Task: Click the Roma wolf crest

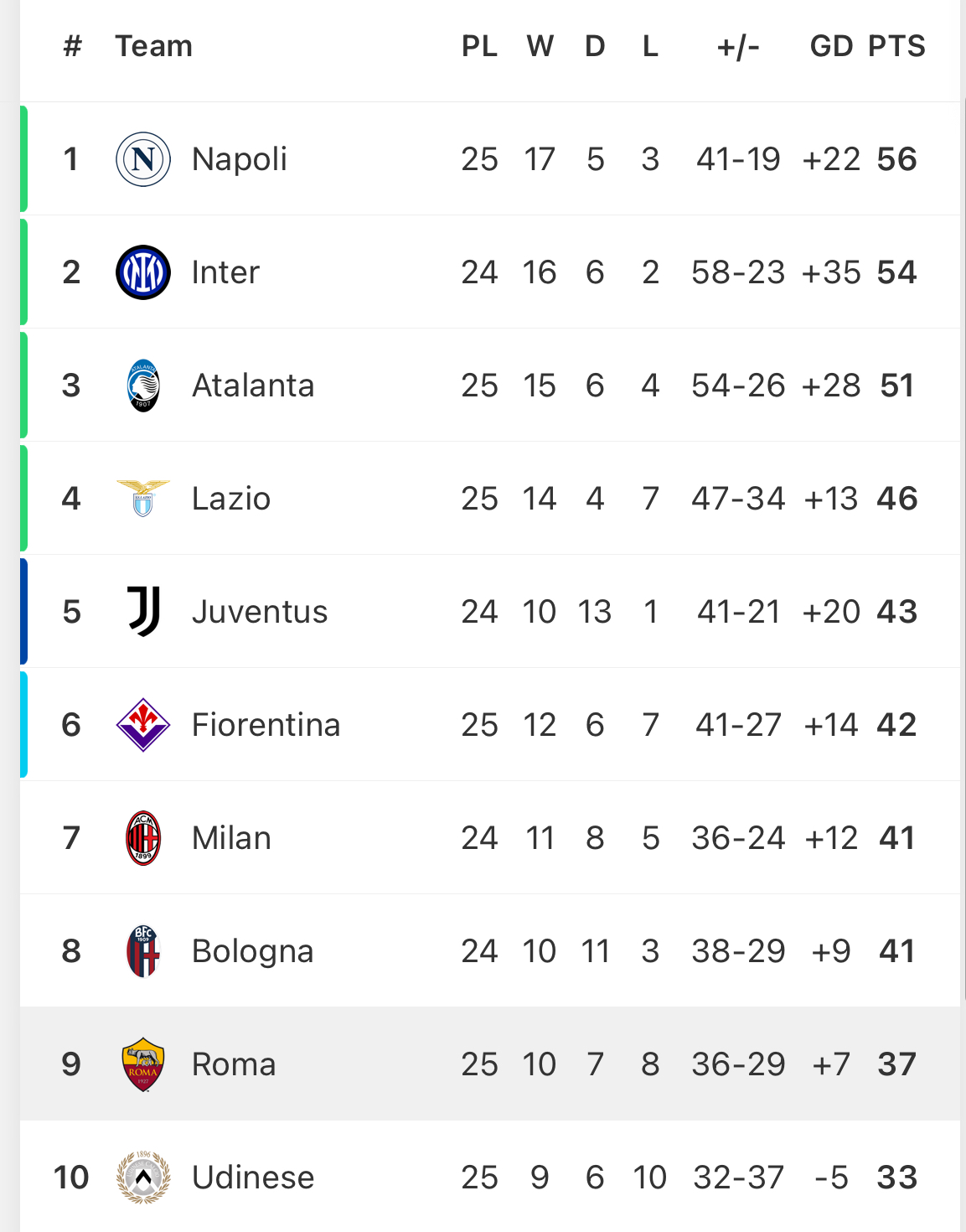Action: 143,1064
